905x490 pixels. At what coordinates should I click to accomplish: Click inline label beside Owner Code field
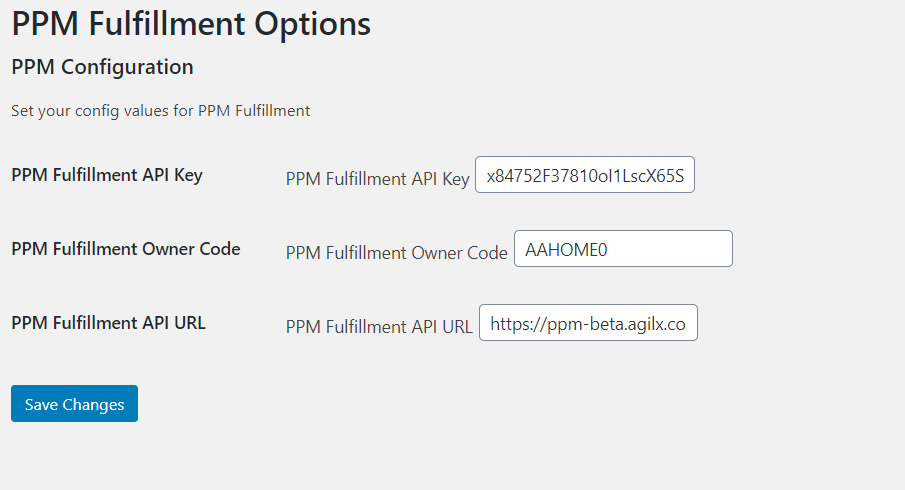tap(397, 253)
